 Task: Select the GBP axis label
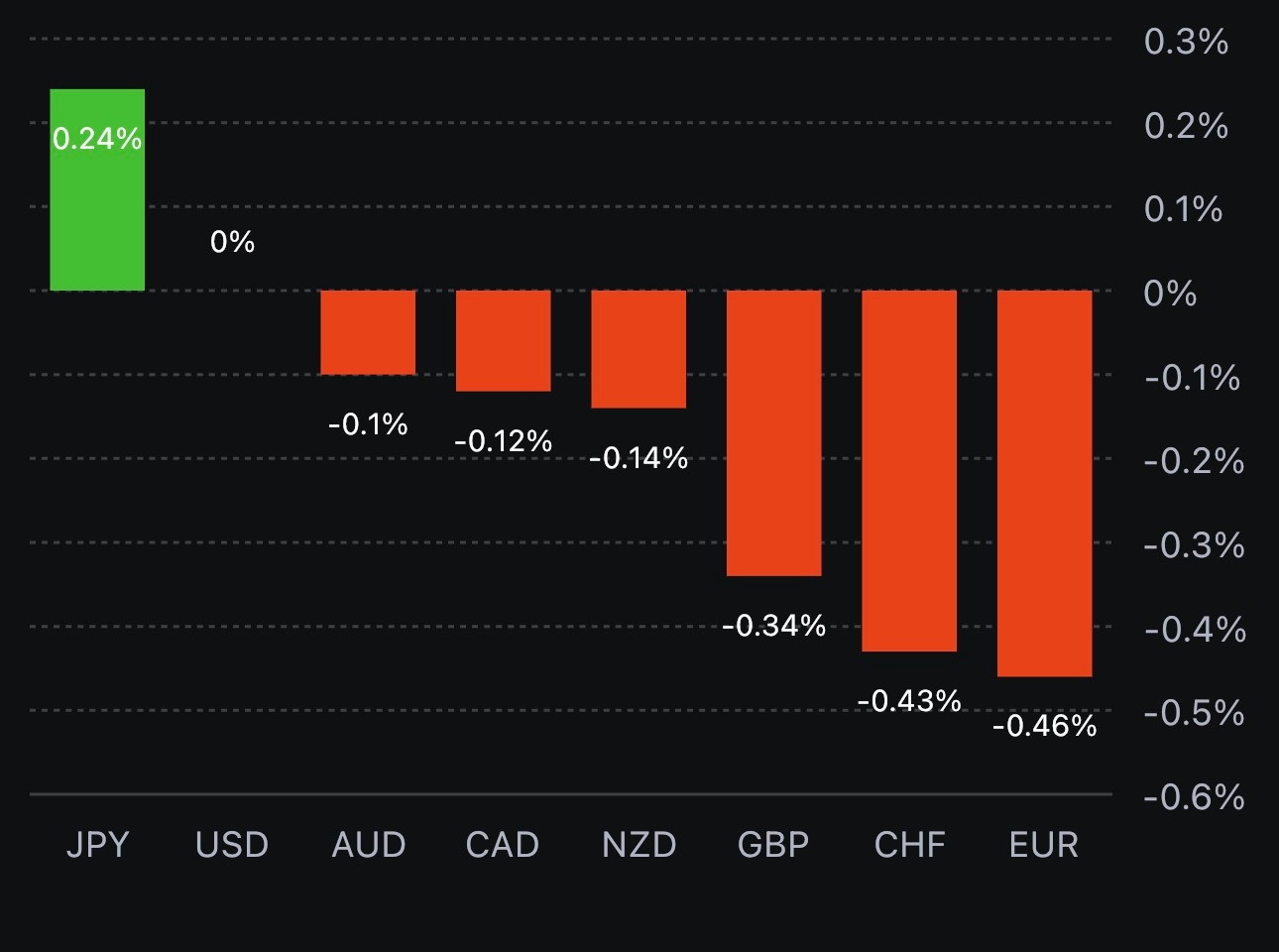click(773, 845)
